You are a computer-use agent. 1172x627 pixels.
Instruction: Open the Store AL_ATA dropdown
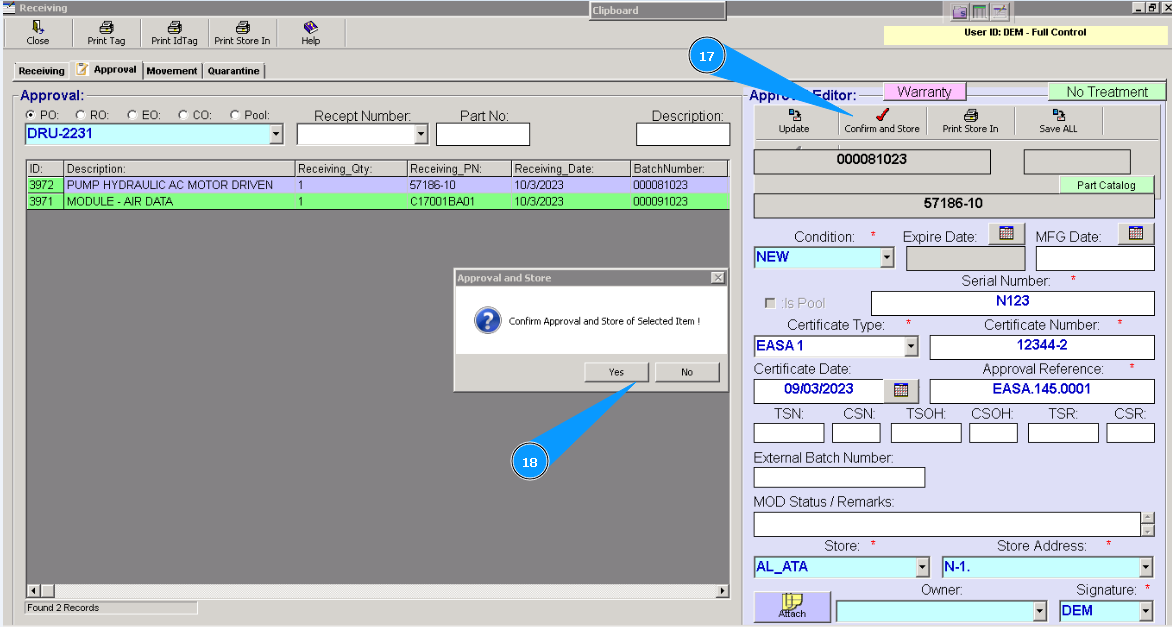[x=922, y=567]
